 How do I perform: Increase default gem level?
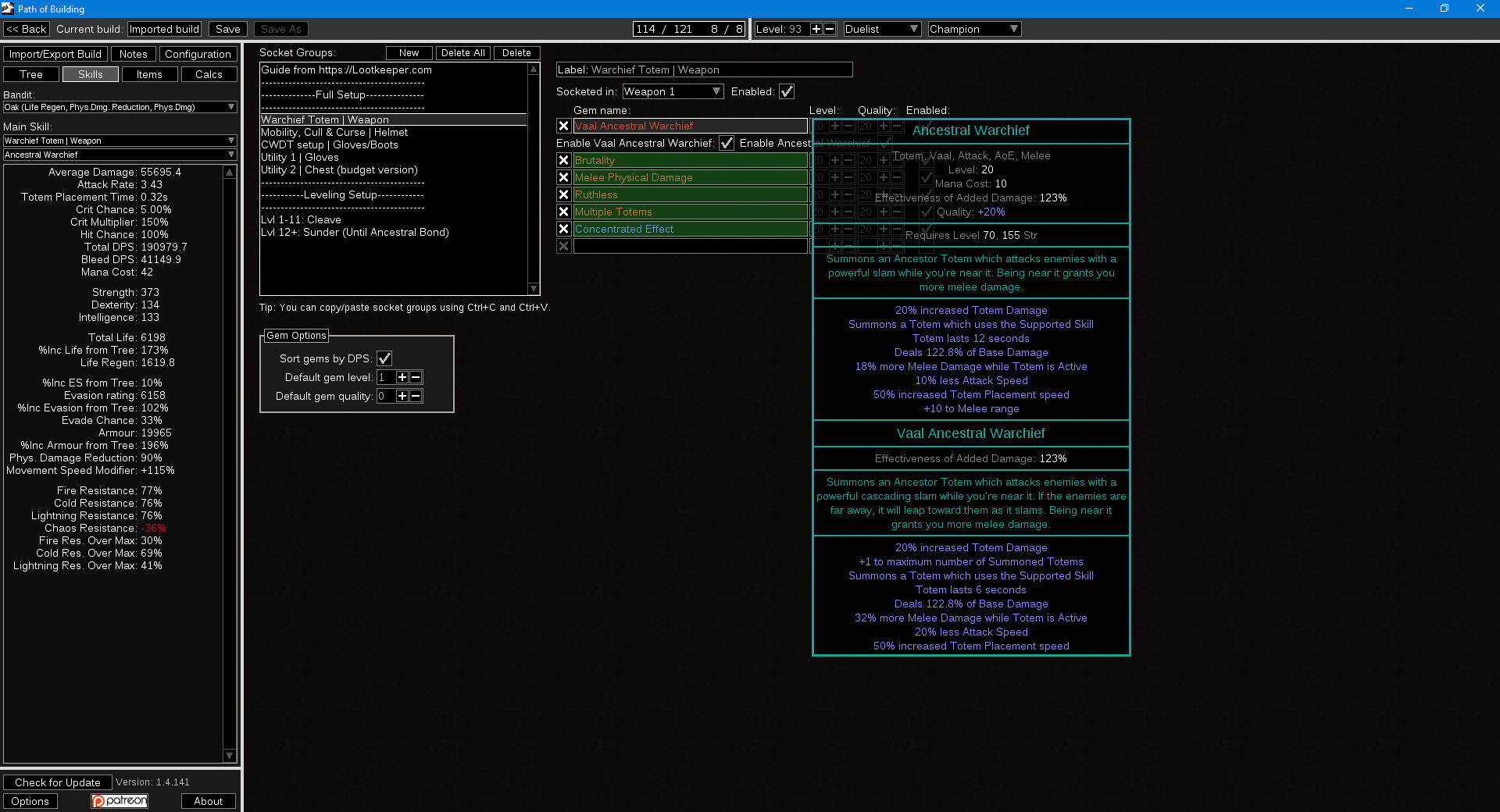(402, 377)
